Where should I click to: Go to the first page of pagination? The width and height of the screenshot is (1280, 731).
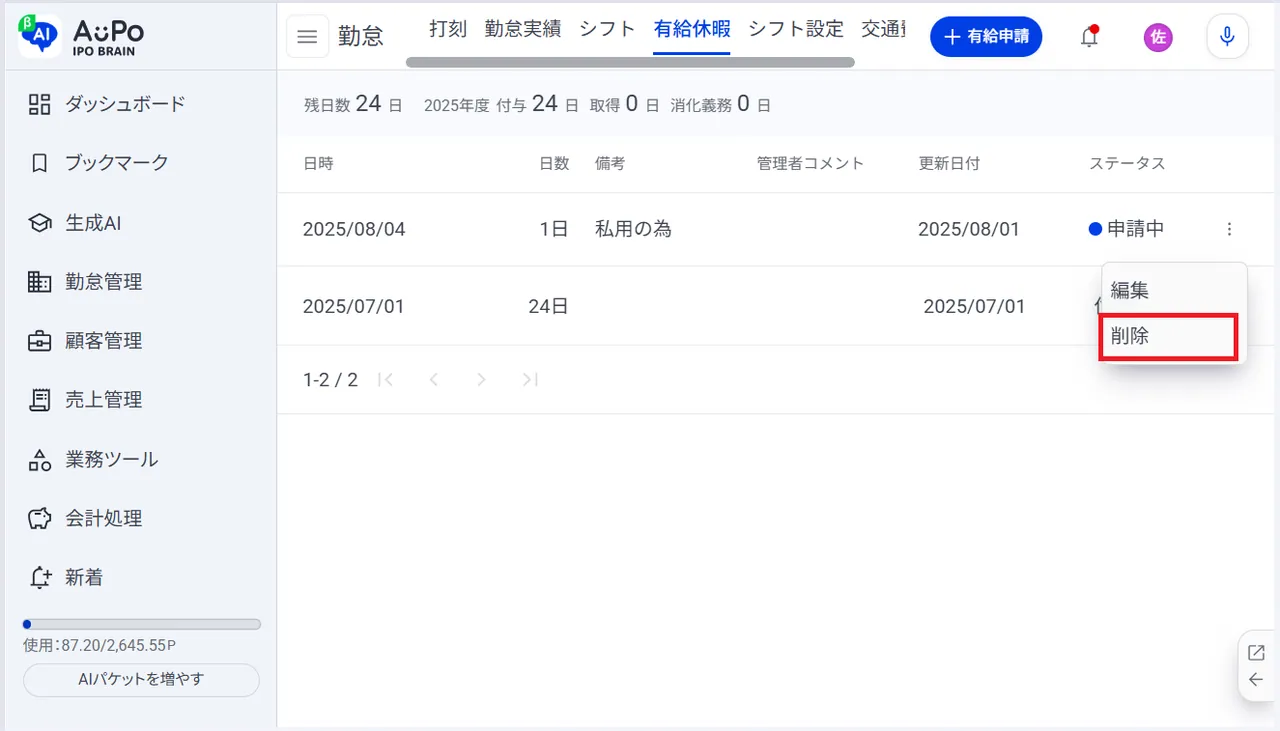pyautogui.click(x=386, y=380)
